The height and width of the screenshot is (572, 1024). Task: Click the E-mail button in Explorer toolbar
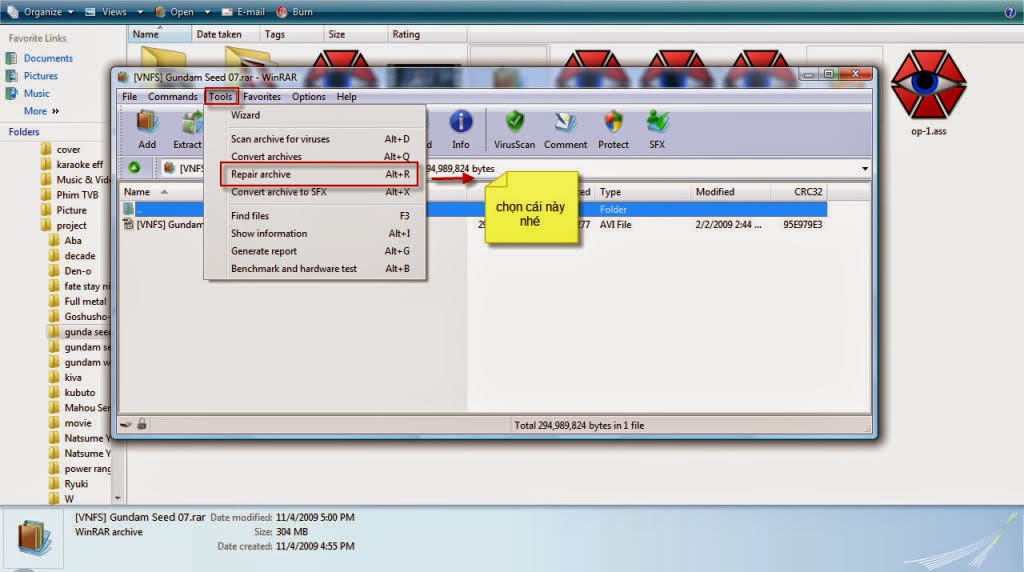pyautogui.click(x=243, y=12)
